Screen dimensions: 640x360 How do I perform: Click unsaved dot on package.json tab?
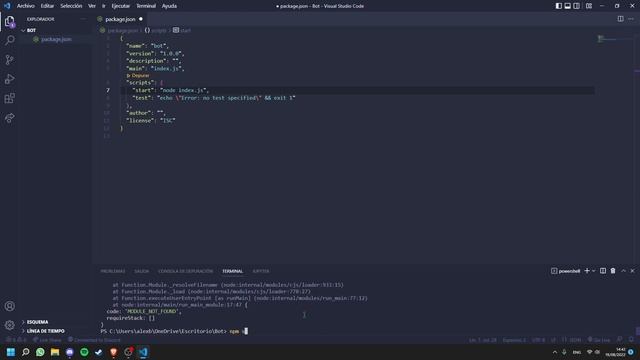[x=141, y=19]
